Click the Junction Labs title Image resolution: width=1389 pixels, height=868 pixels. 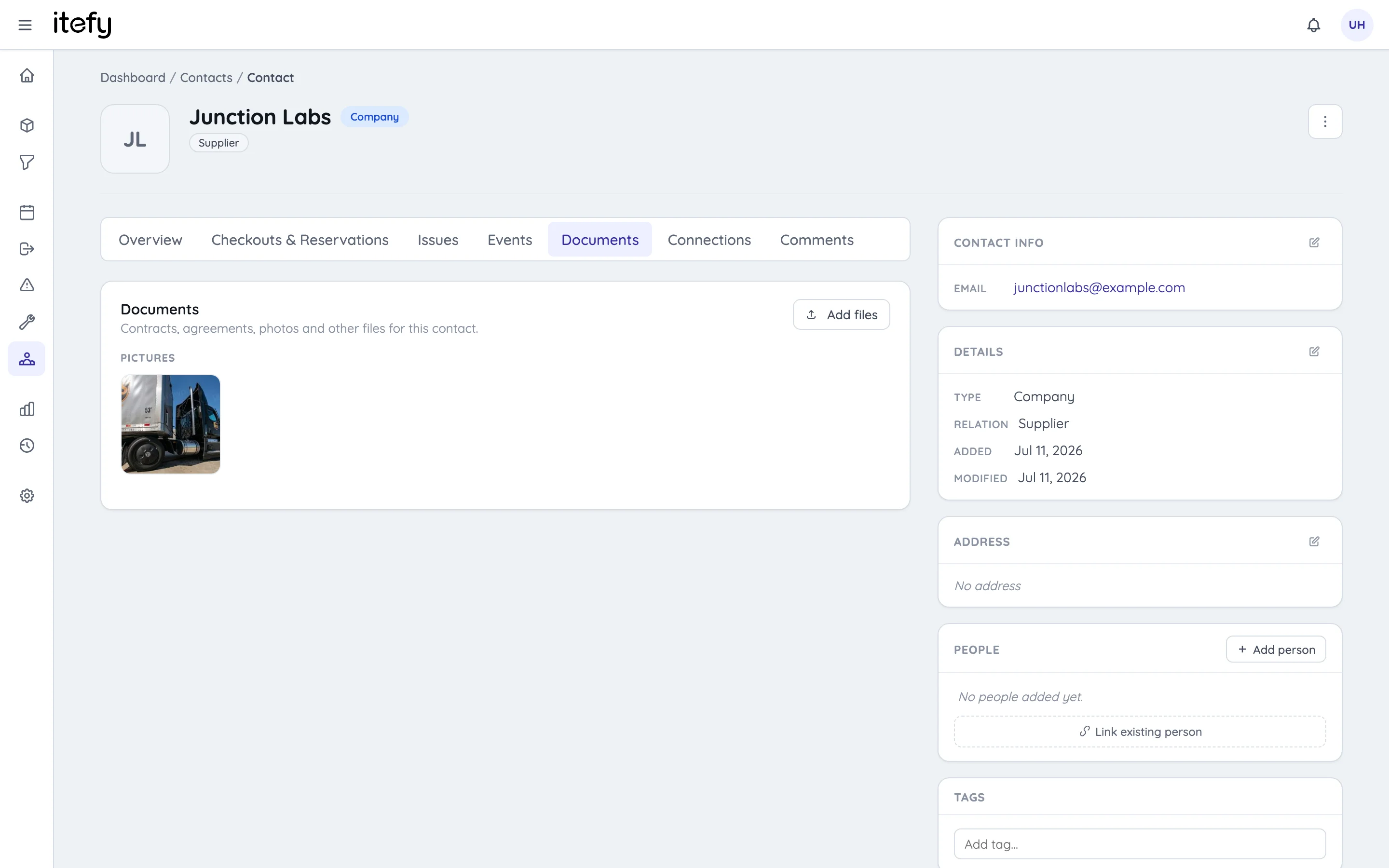(x=260, y=117)
